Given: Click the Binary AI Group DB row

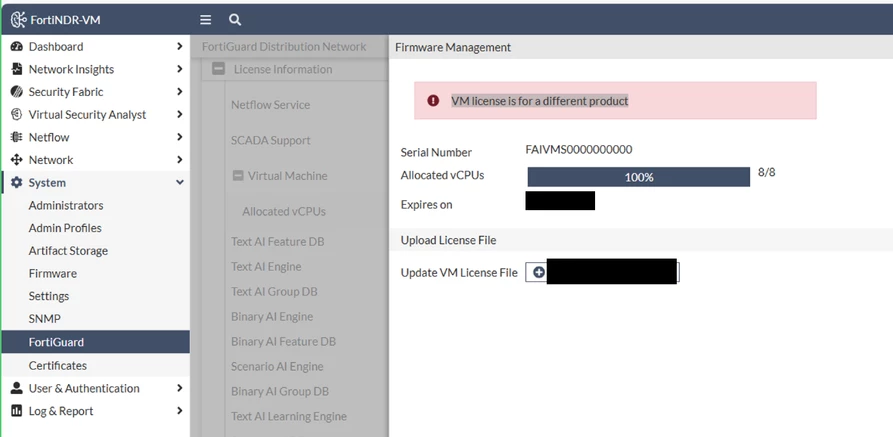Looking at the screenshot, I should point(280,391).
